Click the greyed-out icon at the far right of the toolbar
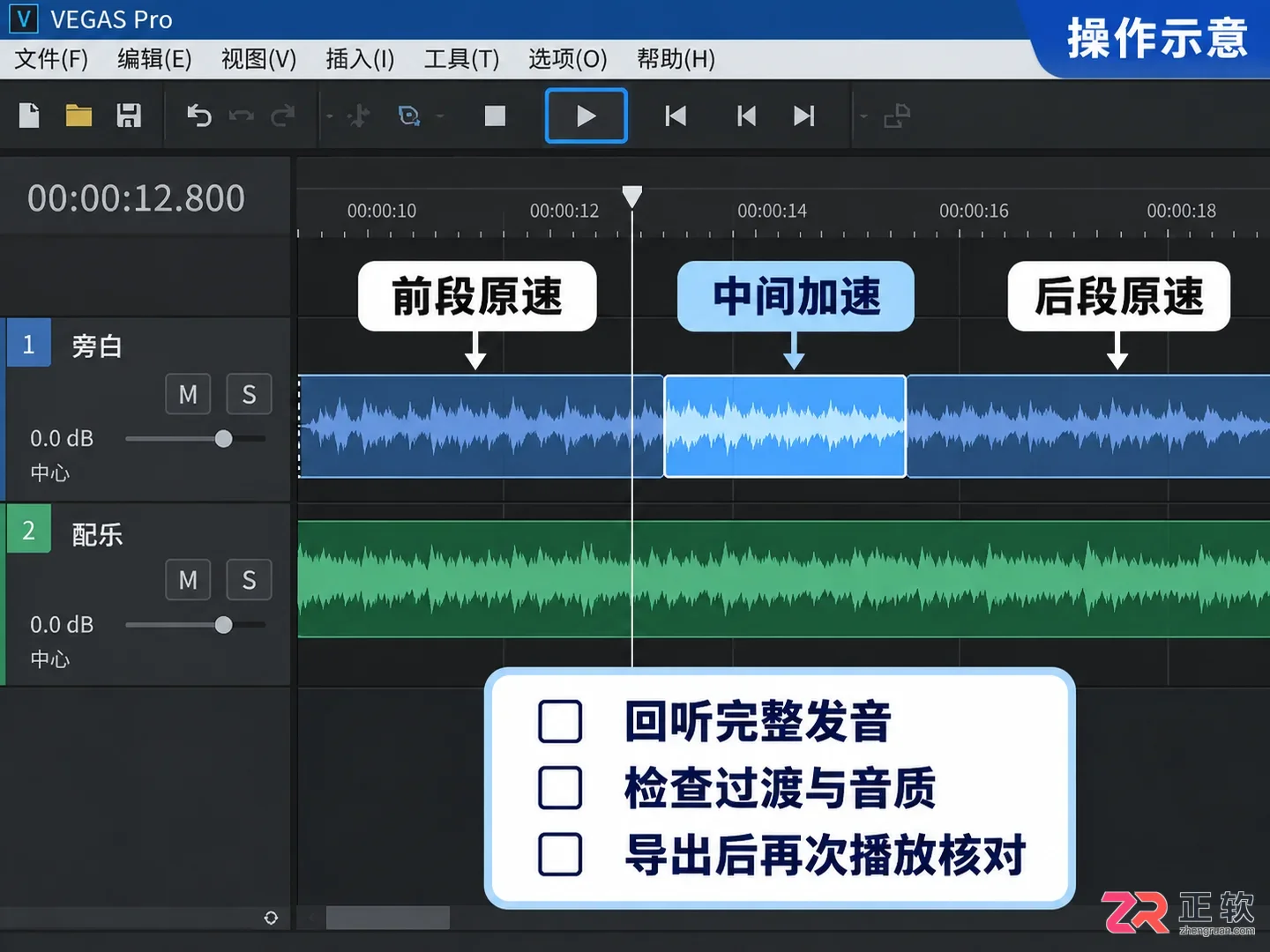This screenshot has width=1270, height=952. pos(897,115)
